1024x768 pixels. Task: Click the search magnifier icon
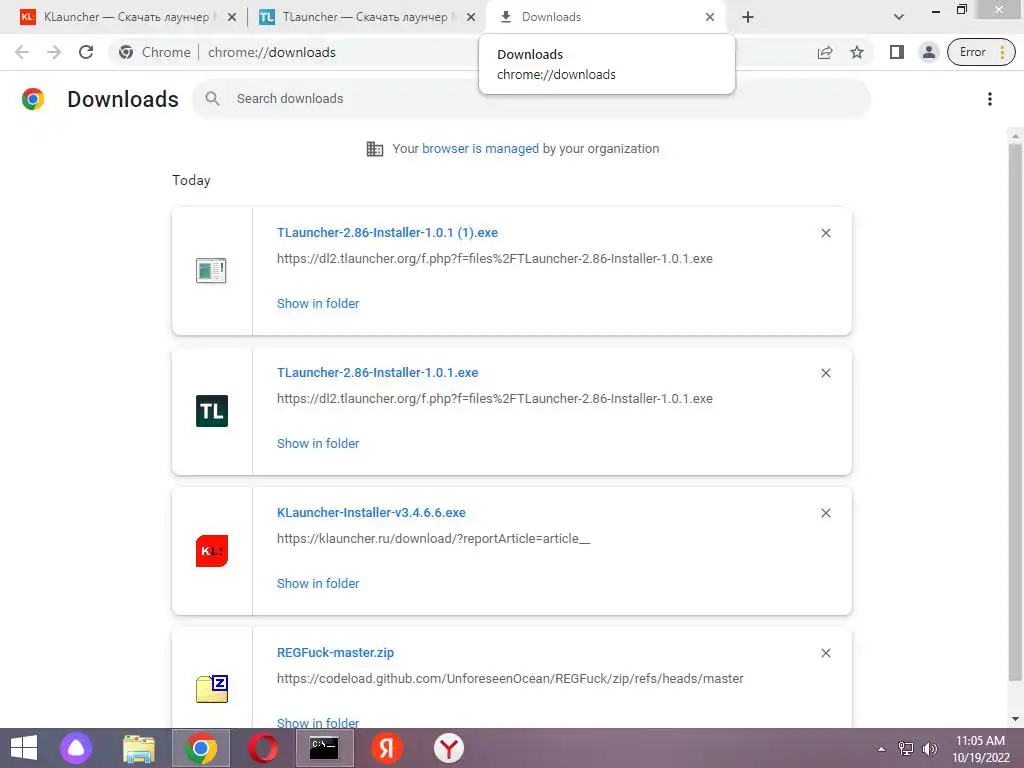pyautogui.click(x=212, y=99)
